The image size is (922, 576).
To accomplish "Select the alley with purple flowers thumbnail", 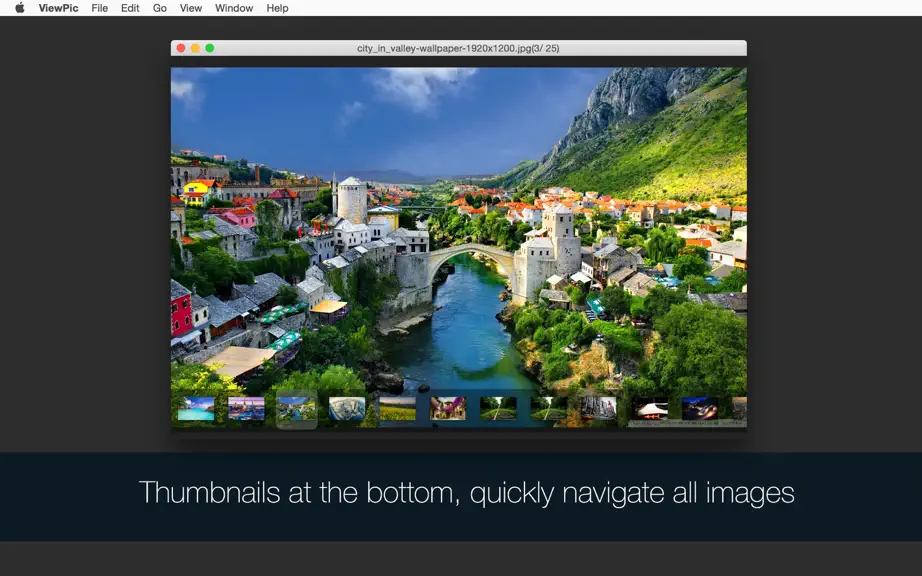I will [x=448, y=408].
